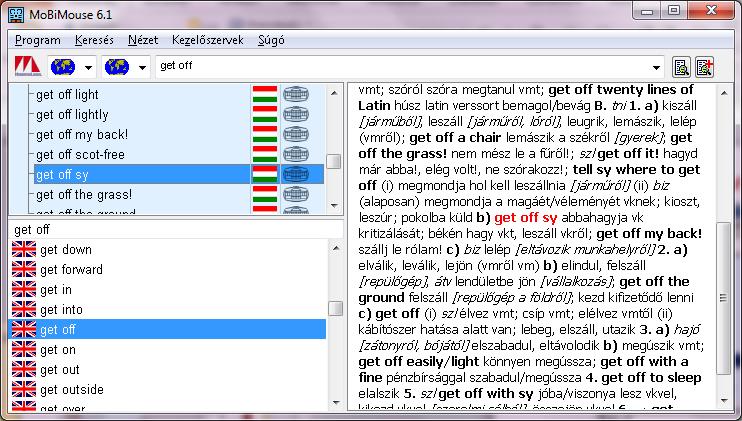This screenshot has height=421, width=742.
Task: Open the Program menu
Action: (38, 40)
